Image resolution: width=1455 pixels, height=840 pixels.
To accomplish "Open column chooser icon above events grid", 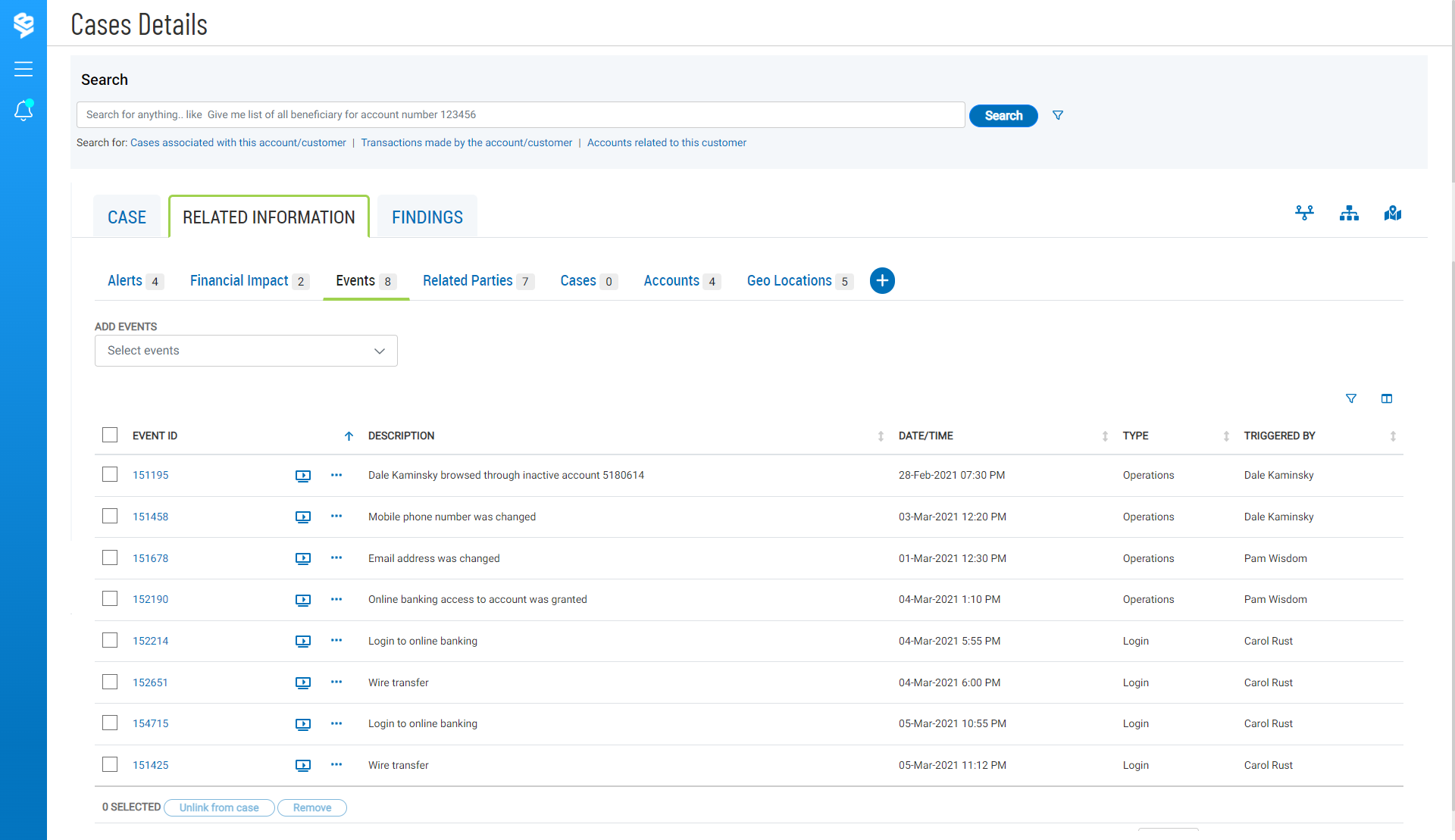I will 1387,398.
